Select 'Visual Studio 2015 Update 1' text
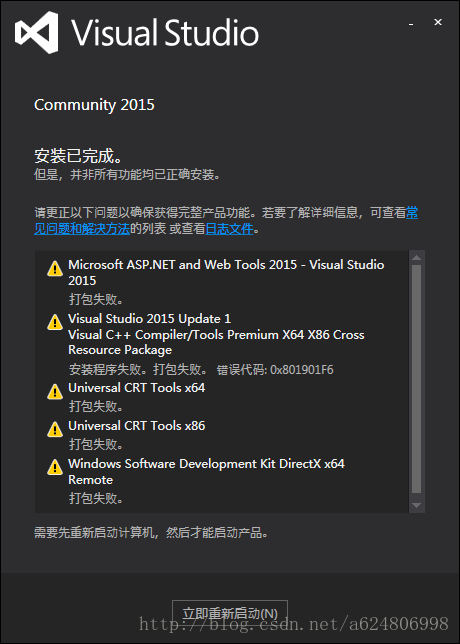The width and height of the screenshot is (460, 644). pos(150,319)
